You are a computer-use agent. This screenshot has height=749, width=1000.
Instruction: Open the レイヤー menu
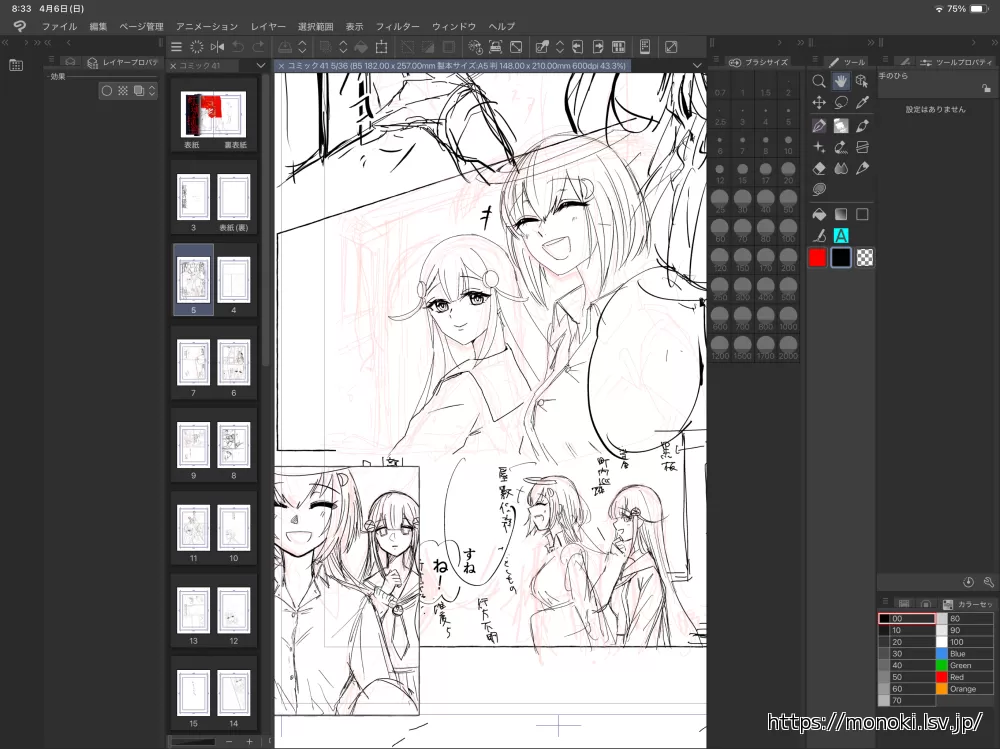click(268, 26)
